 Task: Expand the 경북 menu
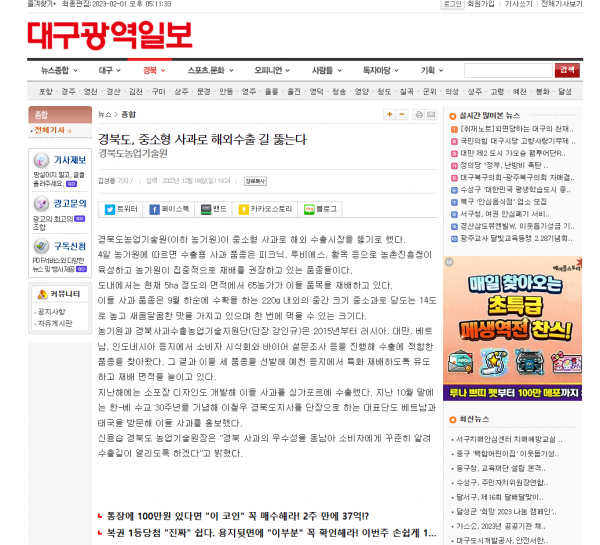click(154, 70)
